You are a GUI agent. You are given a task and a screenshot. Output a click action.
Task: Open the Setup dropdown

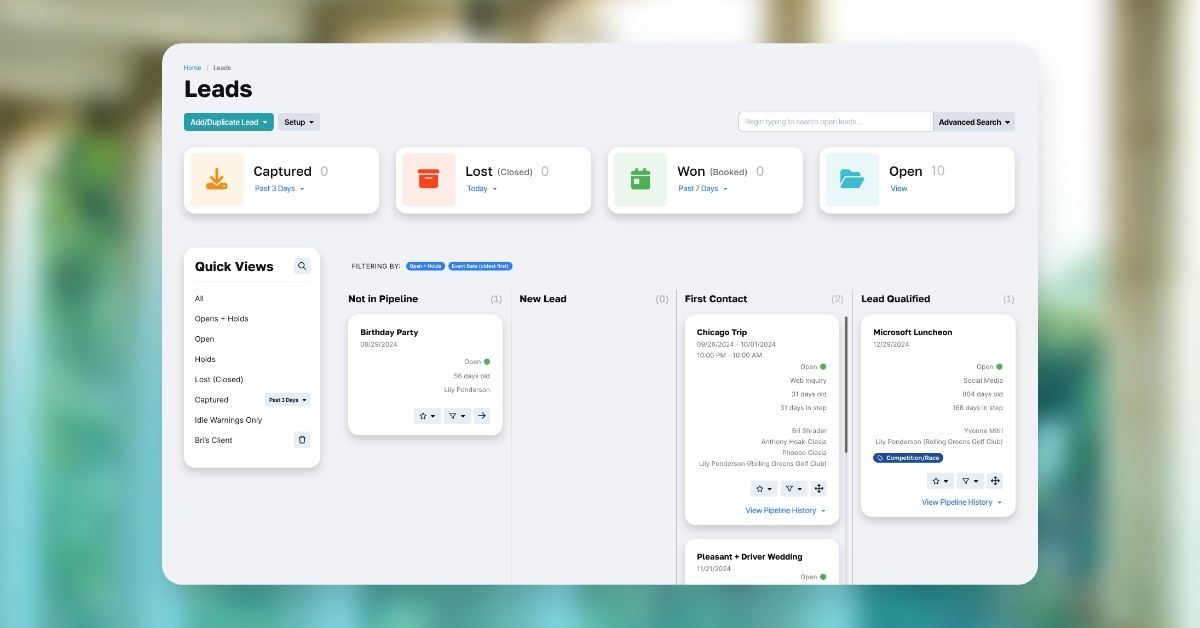[x=299, y=122]
